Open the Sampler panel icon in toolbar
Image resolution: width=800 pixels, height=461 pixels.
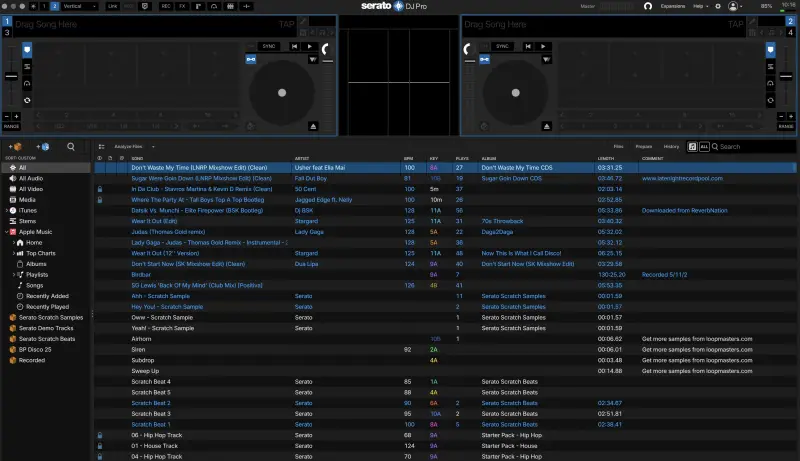pyautogui.click(x=231, y=6)
